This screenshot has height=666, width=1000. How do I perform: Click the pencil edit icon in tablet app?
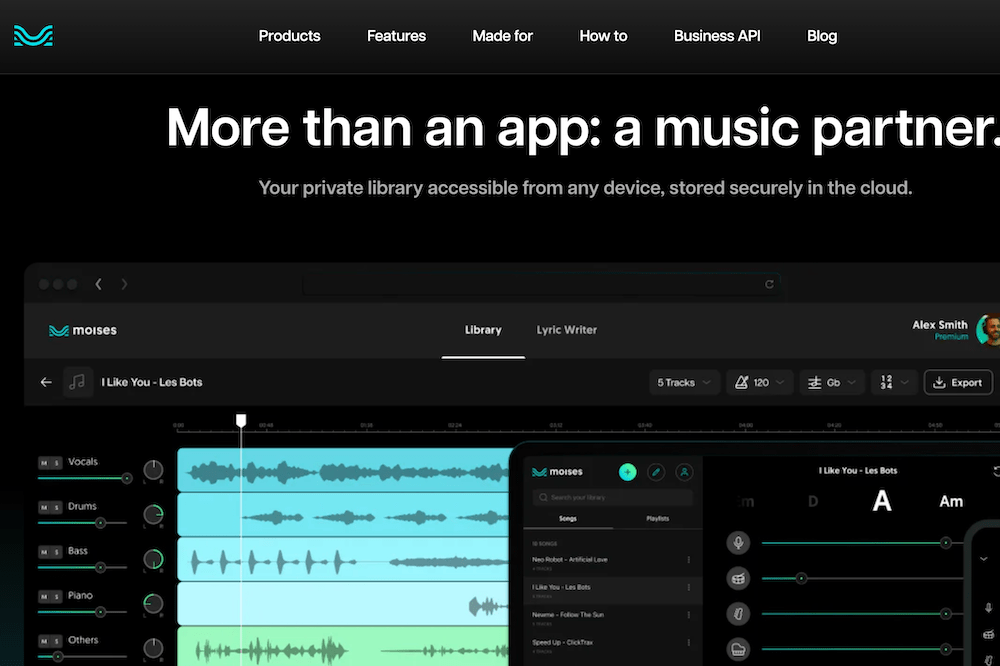[x=656, y=472]
